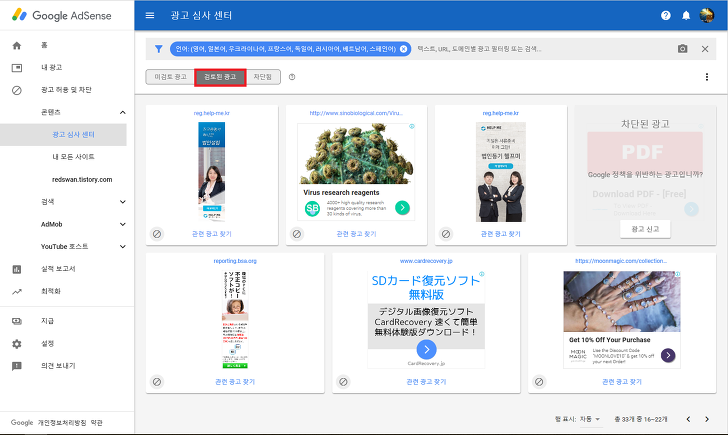Block the reporting.bsa.org ad
This screenshot has width=728, height=435.
[x=157, y=382]
